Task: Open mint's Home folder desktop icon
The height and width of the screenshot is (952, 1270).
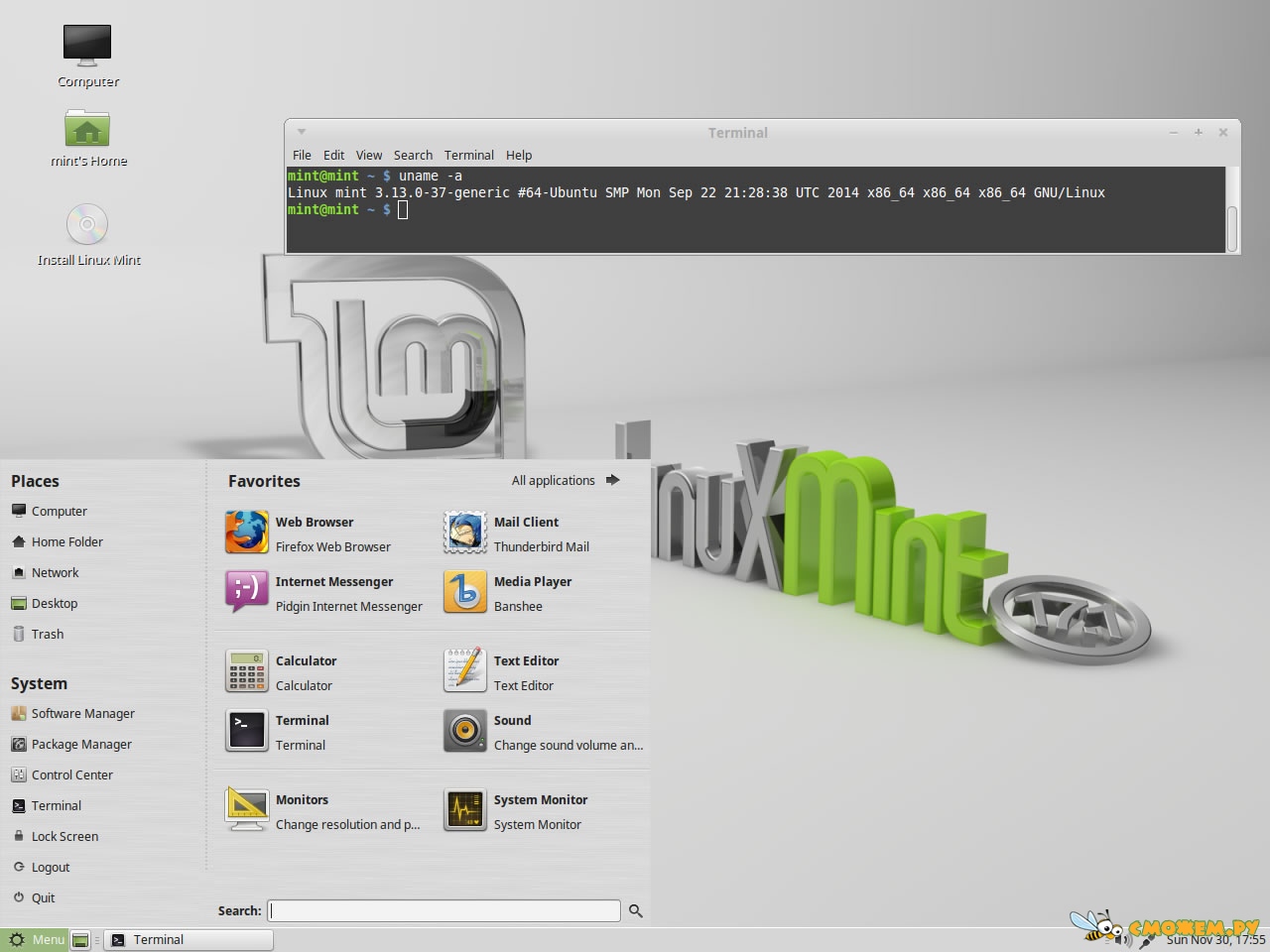Action: coord(87,128)
